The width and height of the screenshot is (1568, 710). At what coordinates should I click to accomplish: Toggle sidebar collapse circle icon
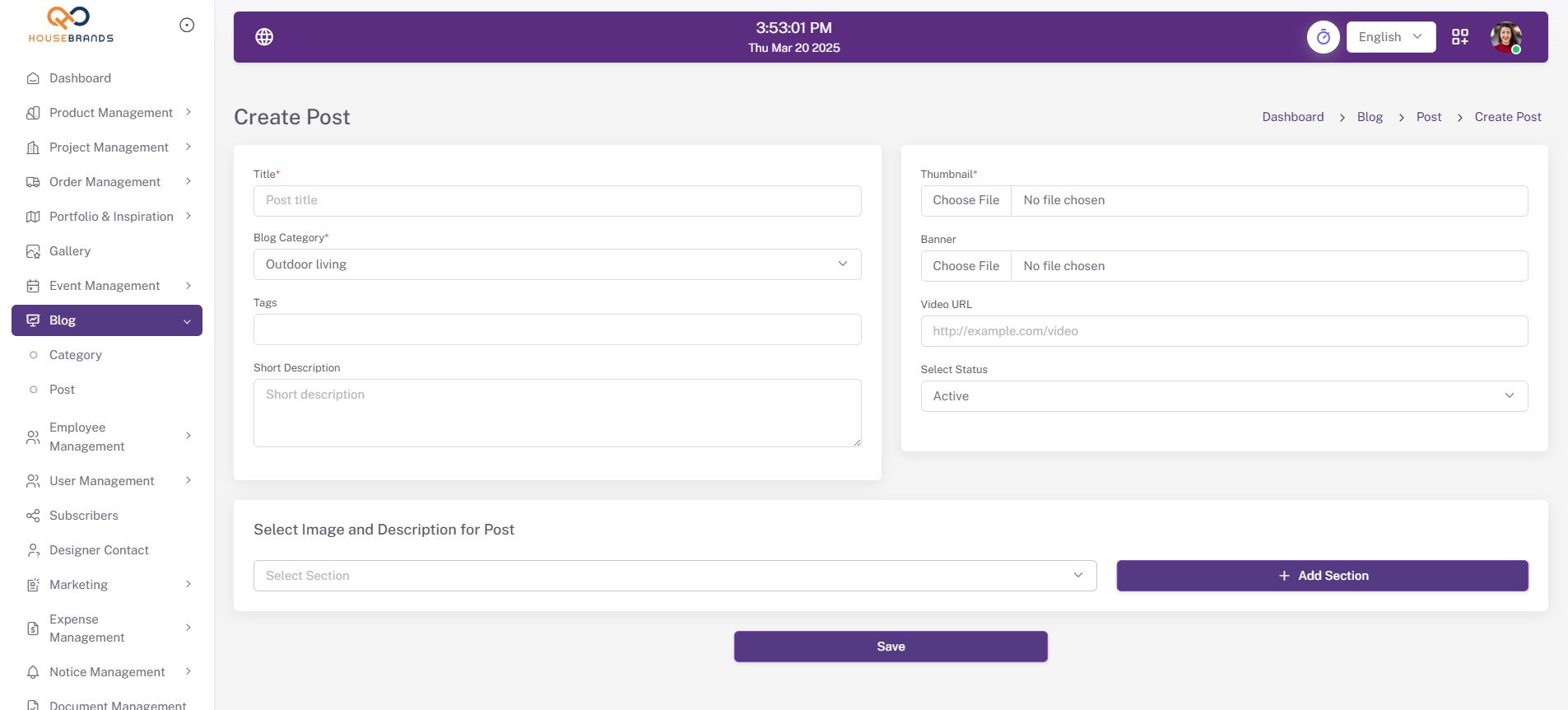pyautogui.click(x=187, y=26)
